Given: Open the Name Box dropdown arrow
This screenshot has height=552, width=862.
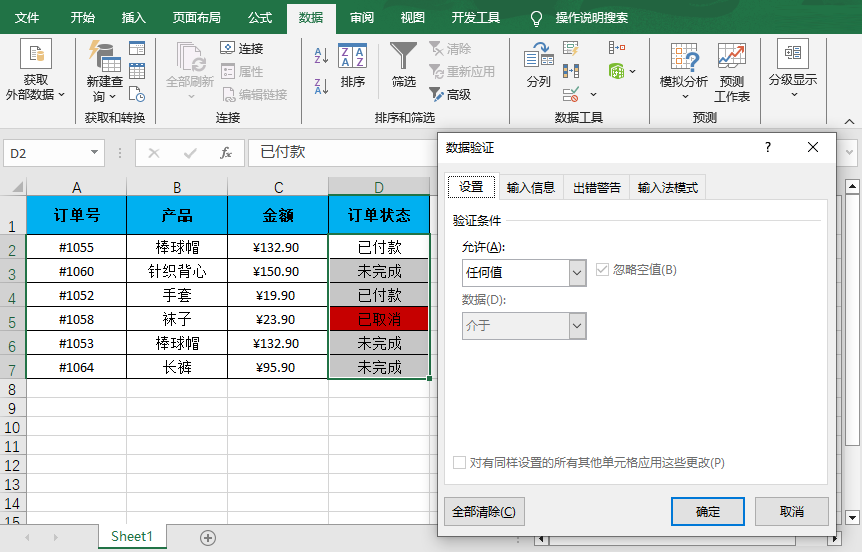Looking at the screenshot, I should [94, 152].
